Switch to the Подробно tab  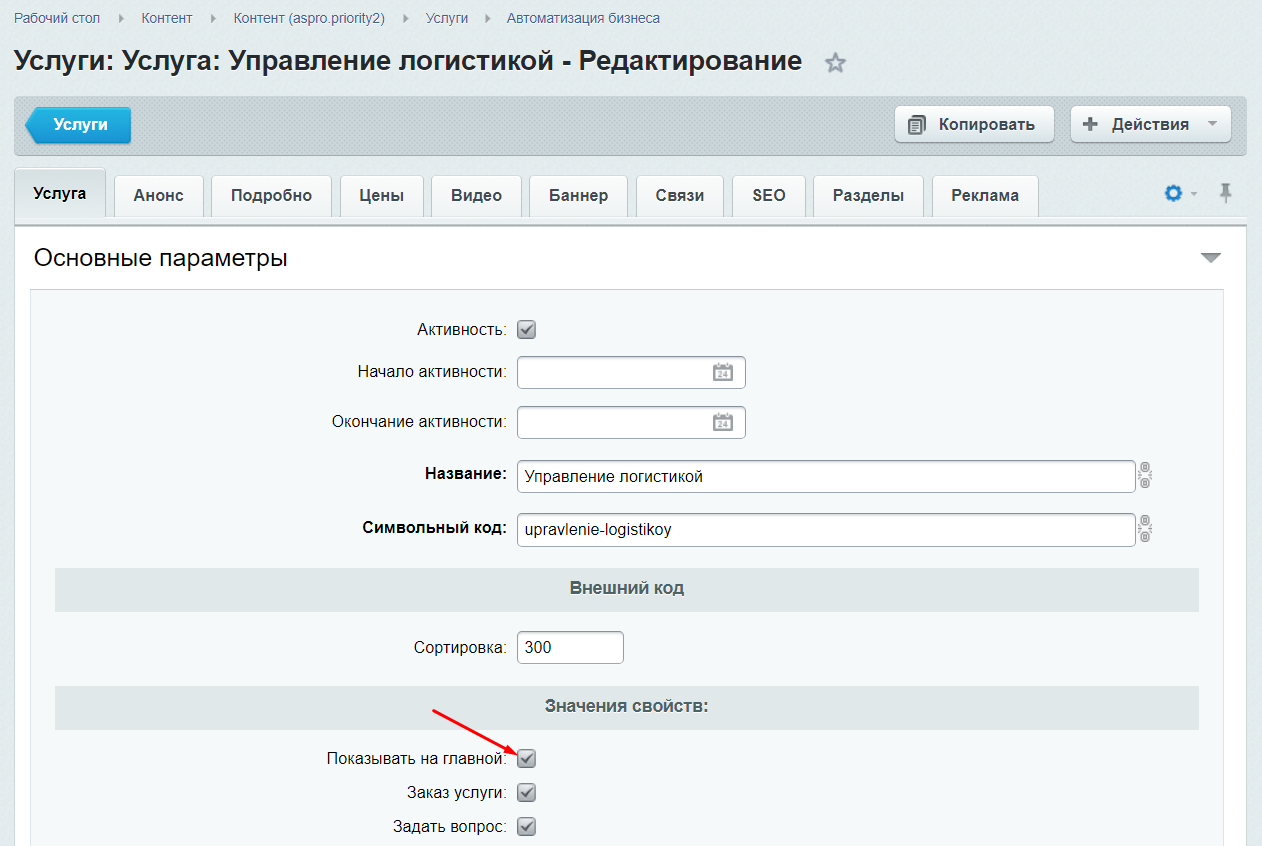pyautogui.click(x=272, y=196)
